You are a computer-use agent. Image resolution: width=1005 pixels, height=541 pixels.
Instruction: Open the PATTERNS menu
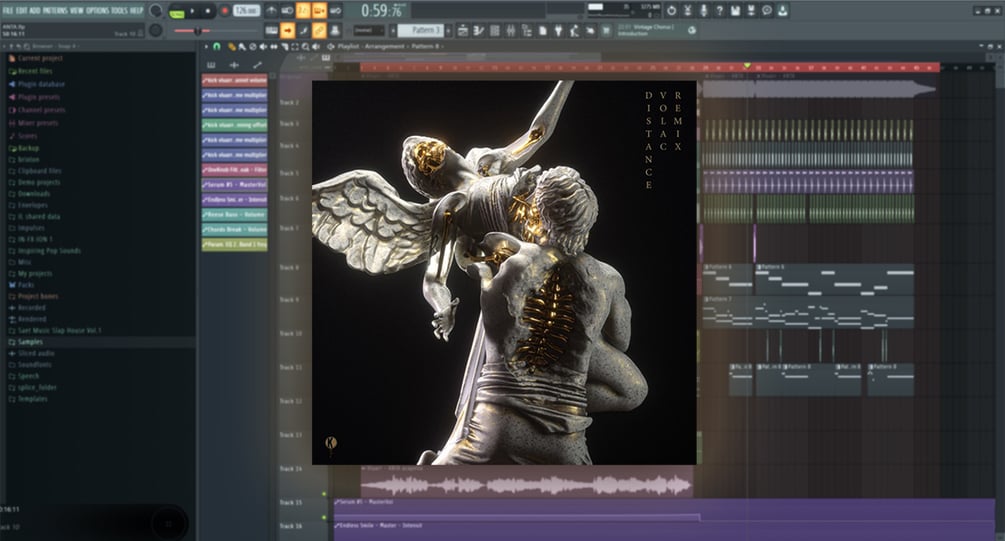point(55,10)
